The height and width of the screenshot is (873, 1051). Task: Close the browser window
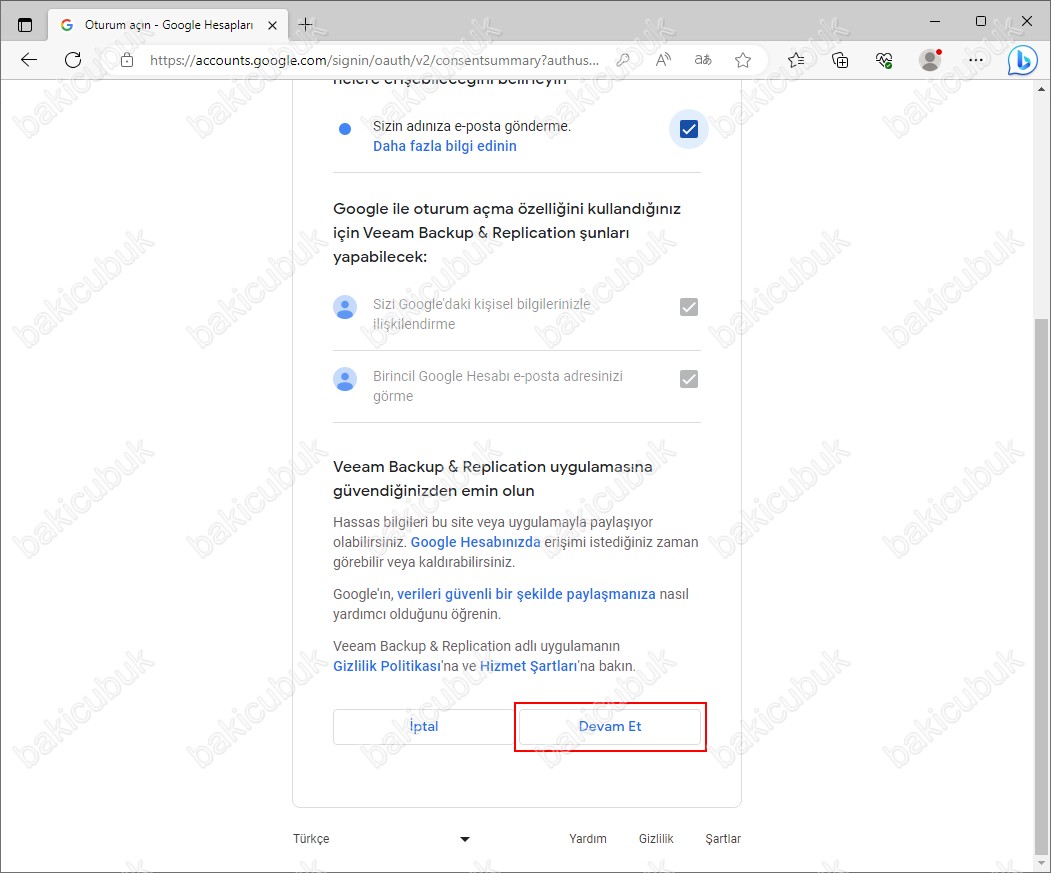tap(1026, 21)
